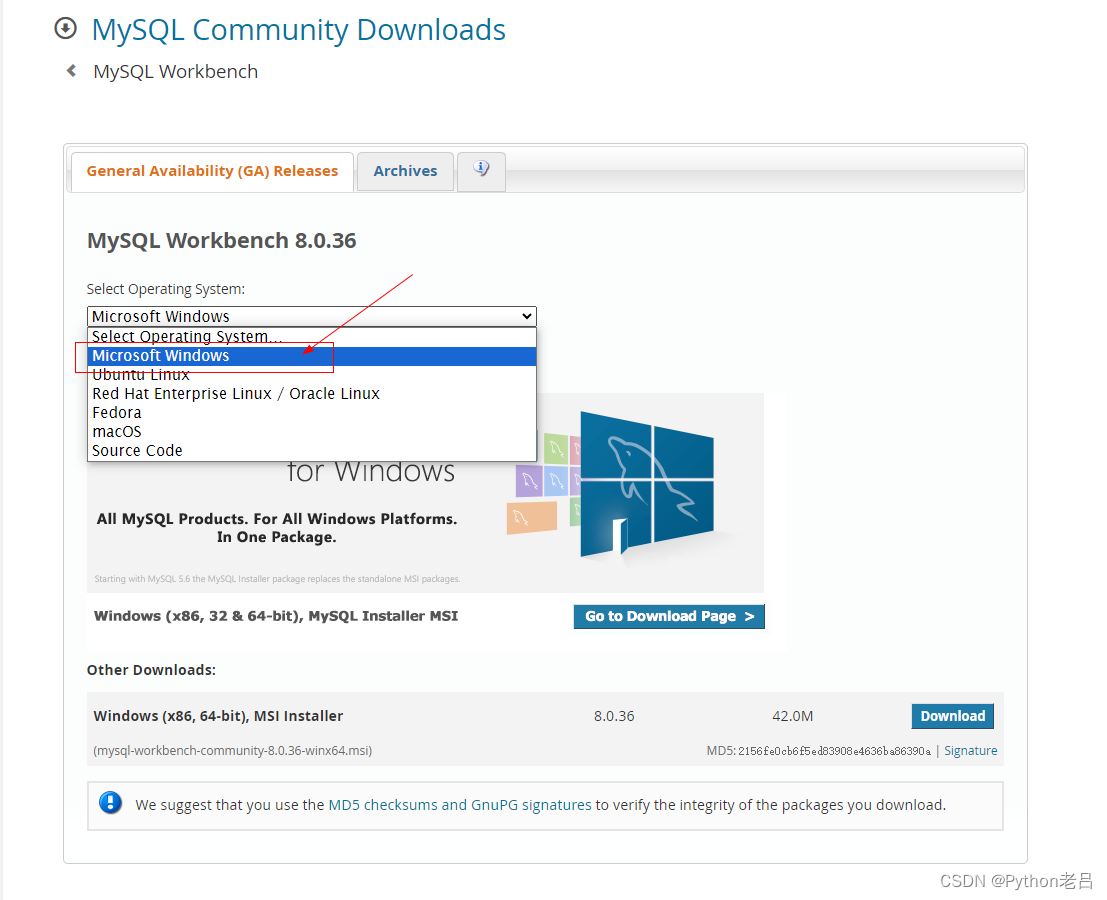
Task: Click the 'Windows (x86, 64-bit), MSI Installer' title
Action: (x=218, y=716)
